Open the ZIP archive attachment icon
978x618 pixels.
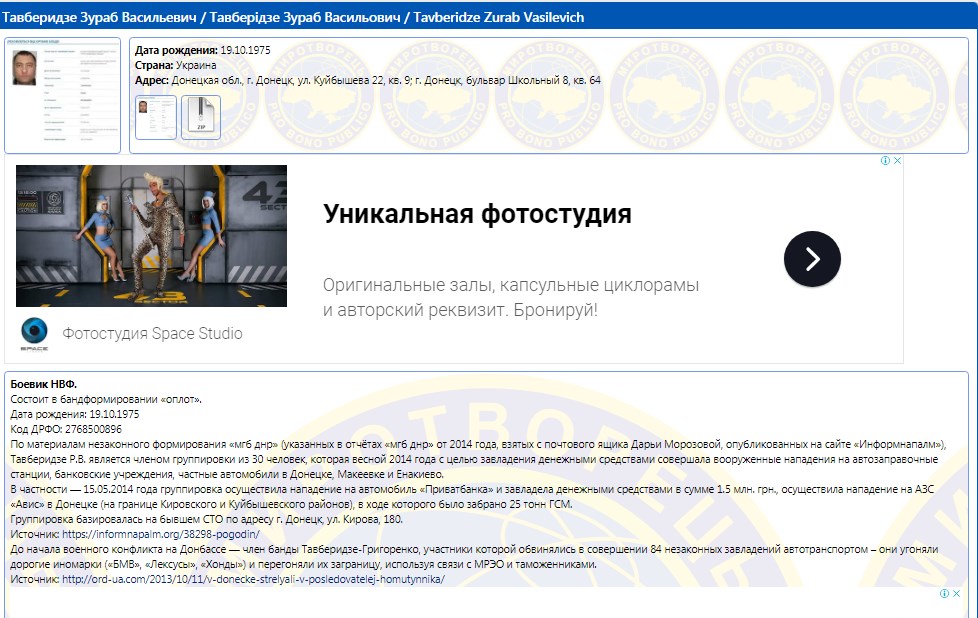click(200, 117)
